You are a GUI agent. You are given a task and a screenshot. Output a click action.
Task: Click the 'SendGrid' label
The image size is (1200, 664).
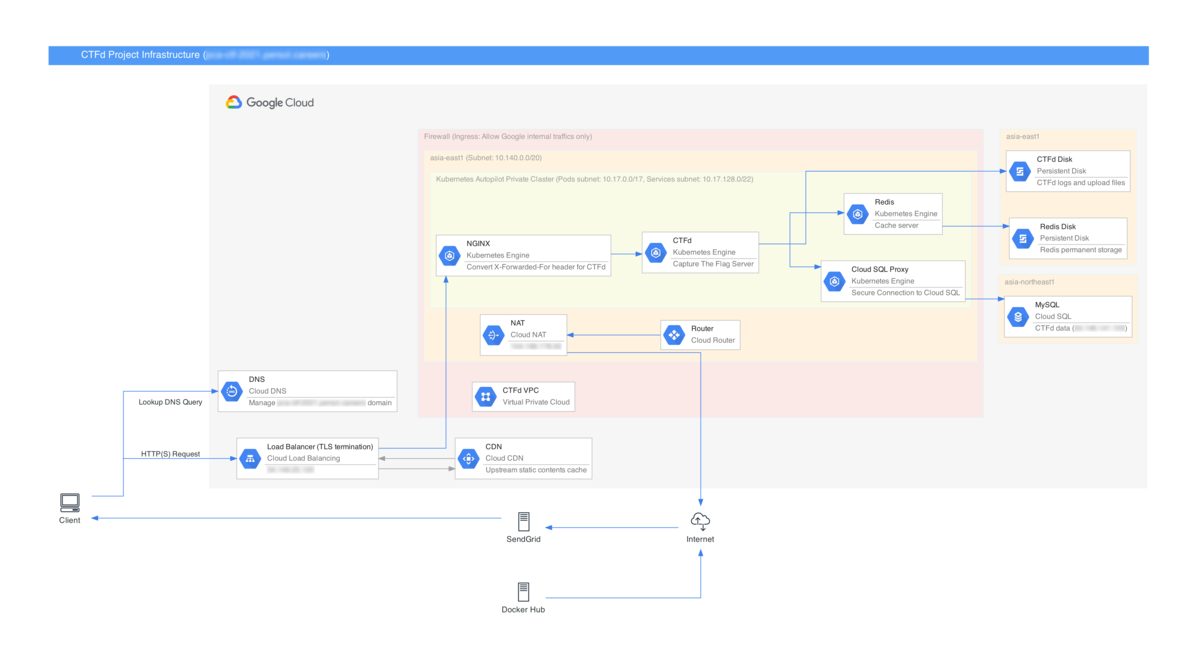click(x=523, y=539)
